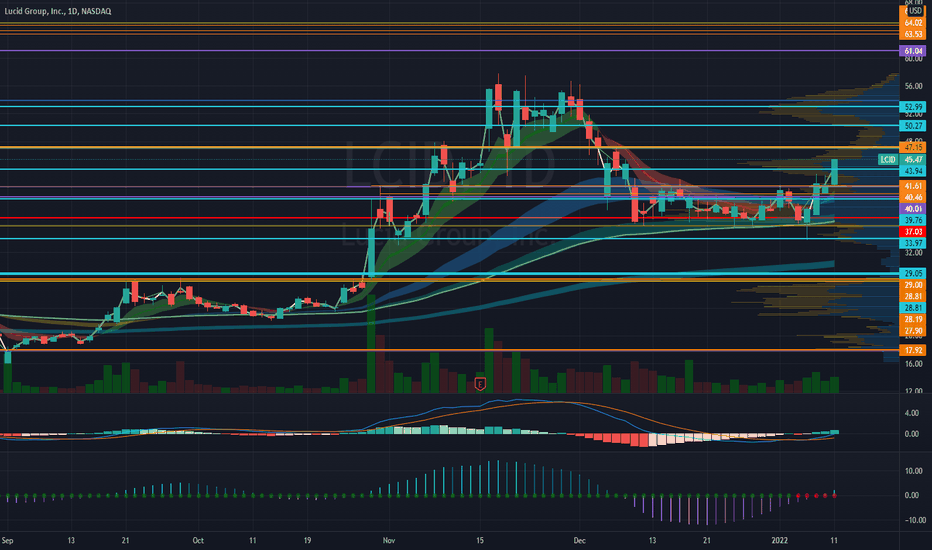The image size is (932, 550).
Task: Select the orange 17.92 price level label
Action: pos(913,350)
